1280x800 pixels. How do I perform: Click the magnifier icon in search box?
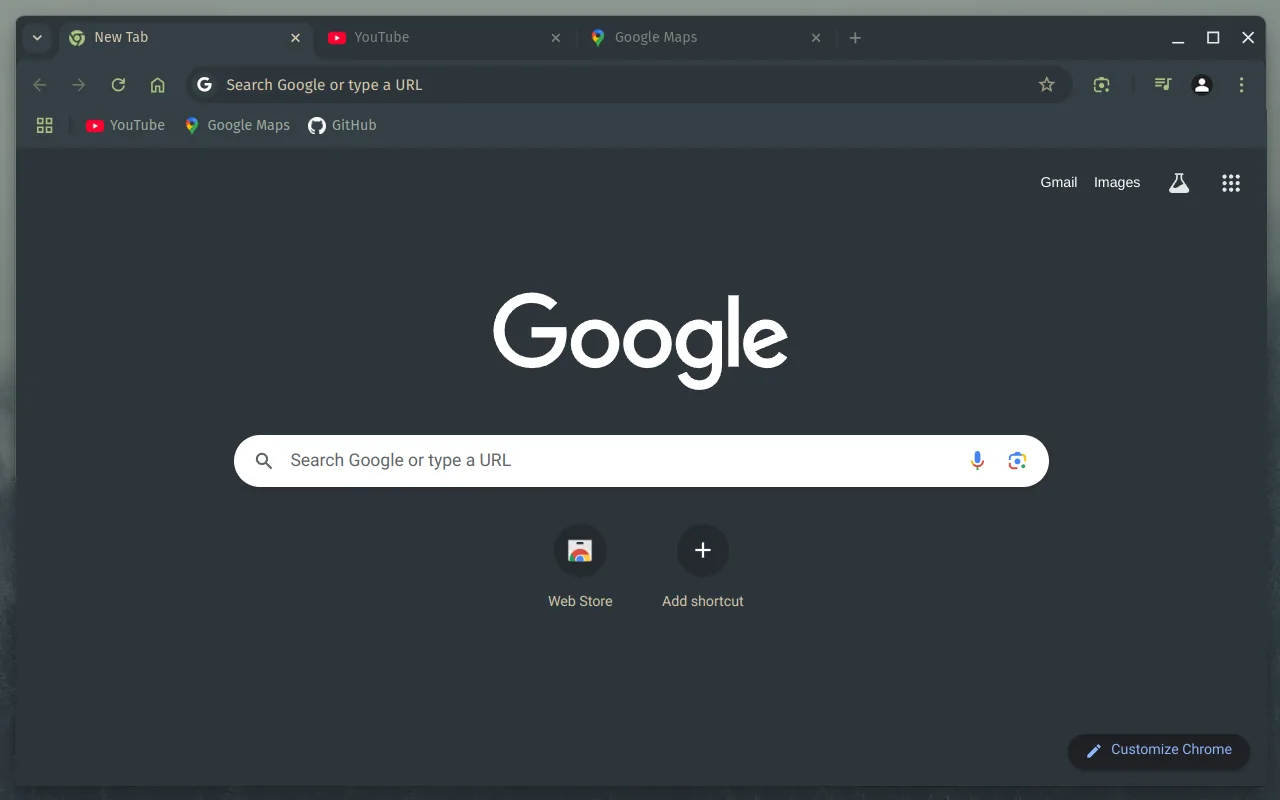pos(264,461)
